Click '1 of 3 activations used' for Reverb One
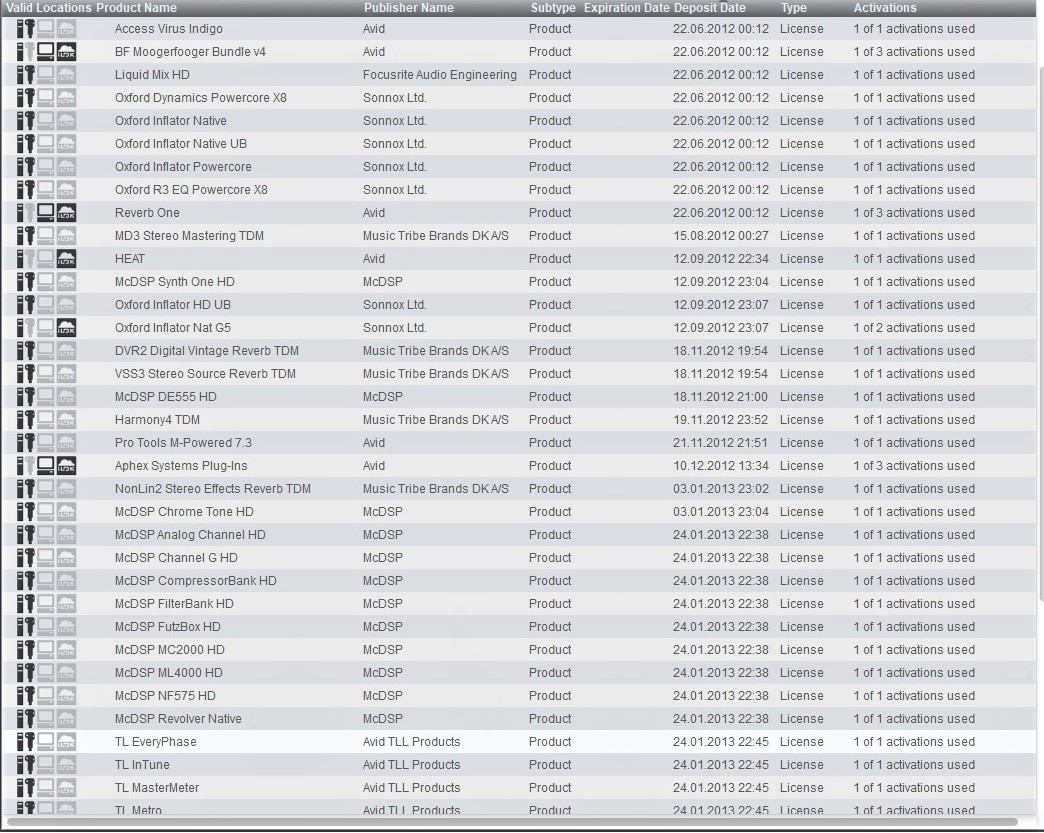 [914, 212]
